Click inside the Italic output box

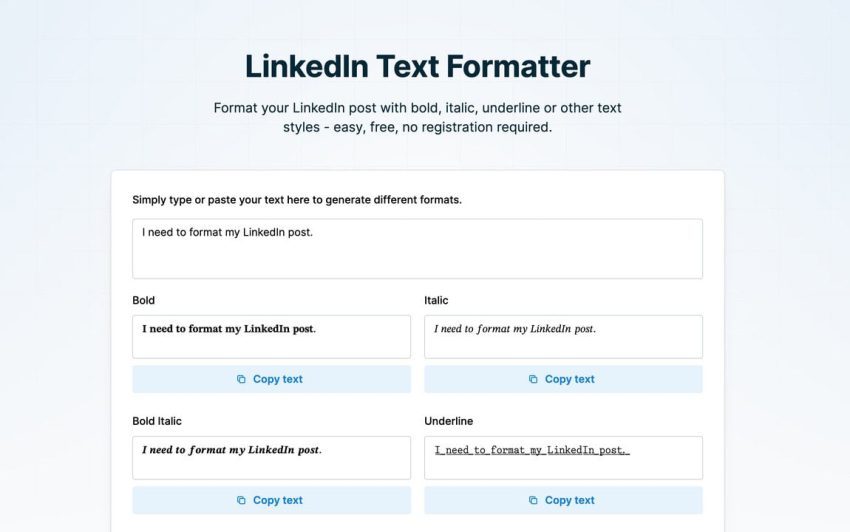(563, 337)
